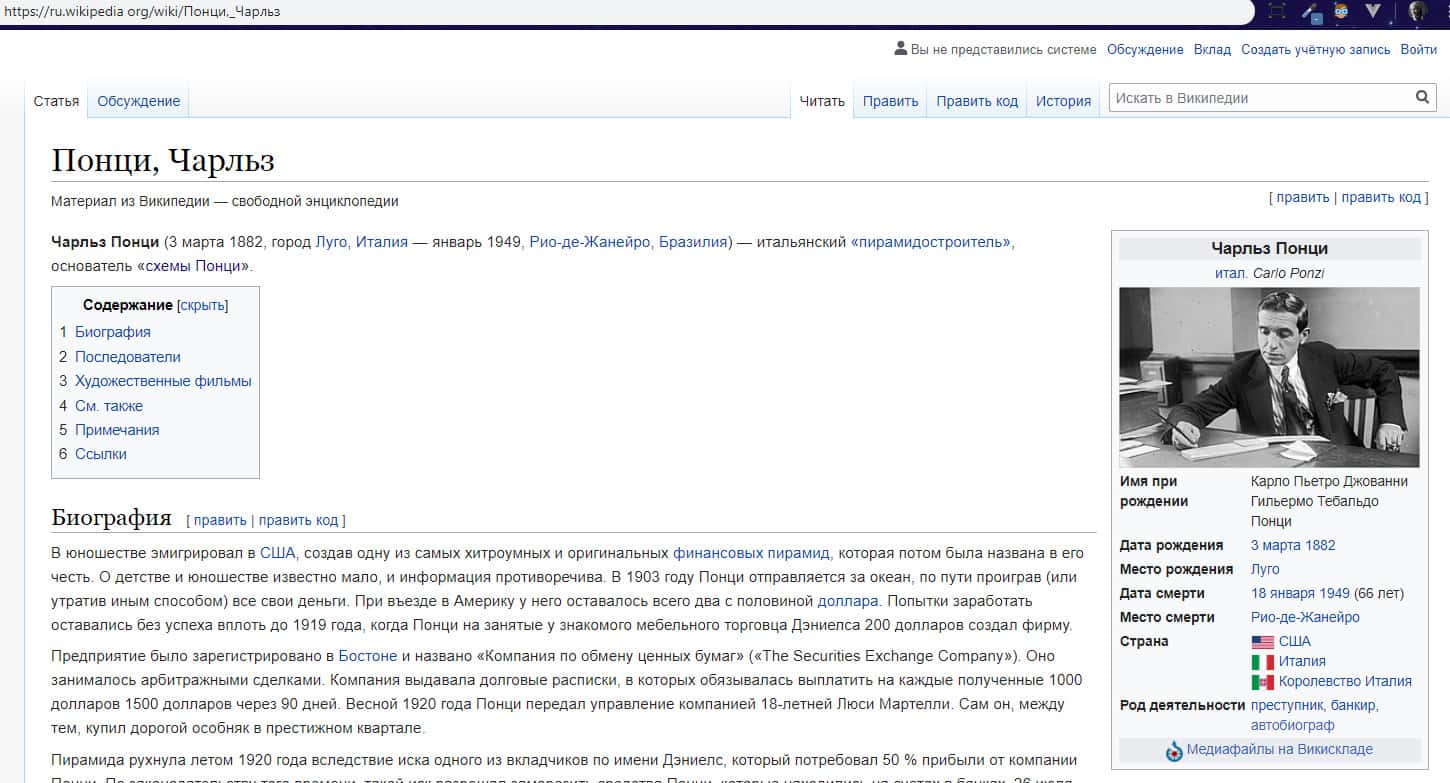Open the orange-haired character extension icon

tap(1341, 12)
